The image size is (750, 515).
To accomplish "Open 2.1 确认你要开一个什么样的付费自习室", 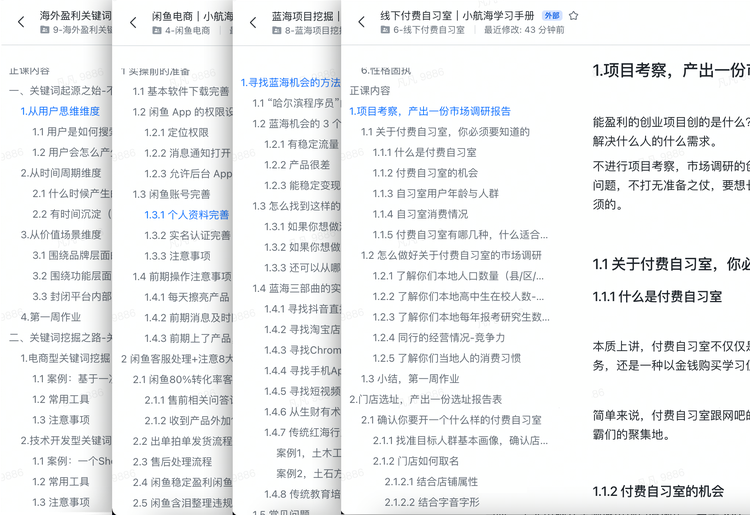I will [451, 420].
